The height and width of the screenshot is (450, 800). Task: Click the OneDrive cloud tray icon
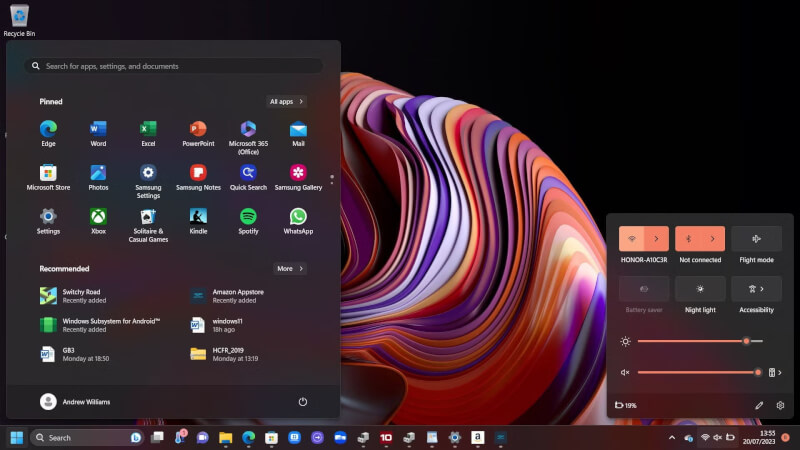tap(688, 438)
